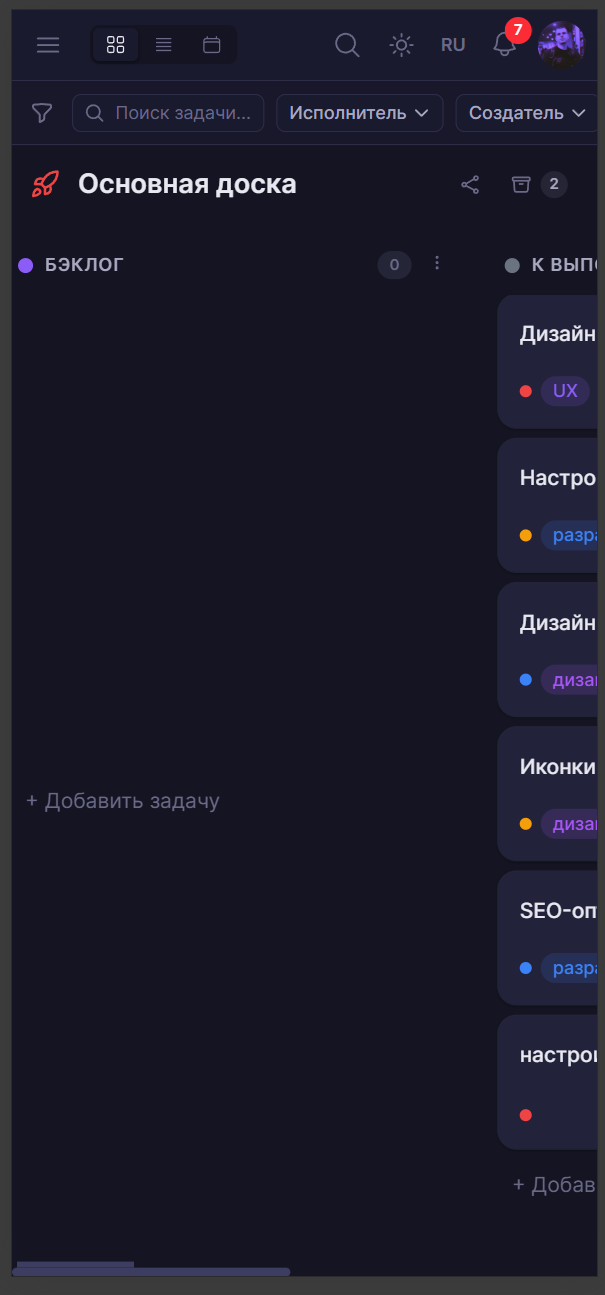Click the horizontal scrollbar at bottom
This screenshot has width=605, height=1295.
coord(150,1272)
